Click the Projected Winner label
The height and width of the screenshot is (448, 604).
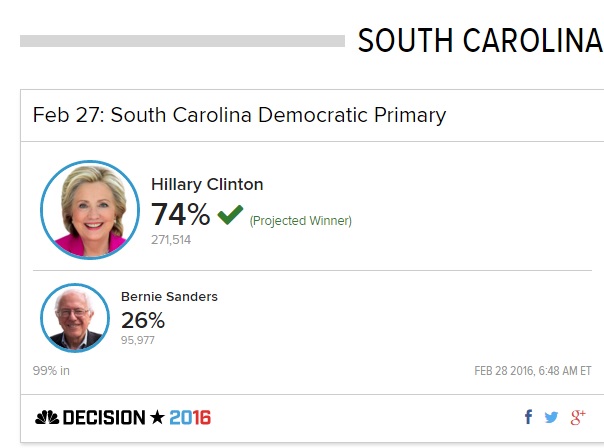click(300, 221)
